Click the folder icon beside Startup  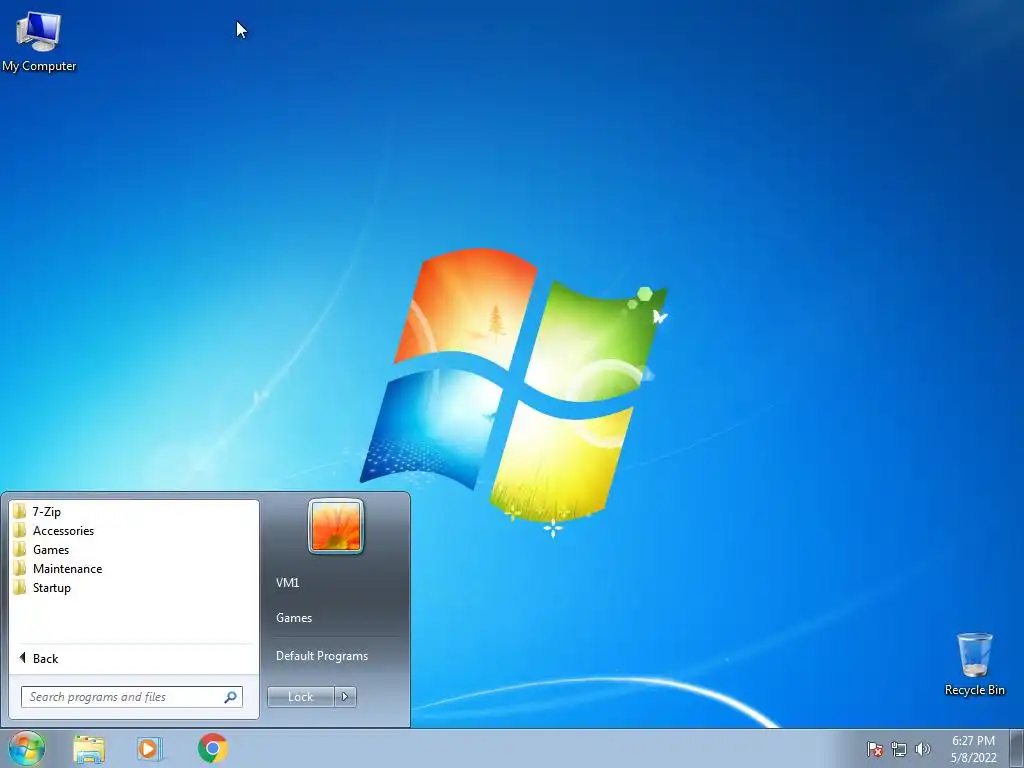[20, 587]
